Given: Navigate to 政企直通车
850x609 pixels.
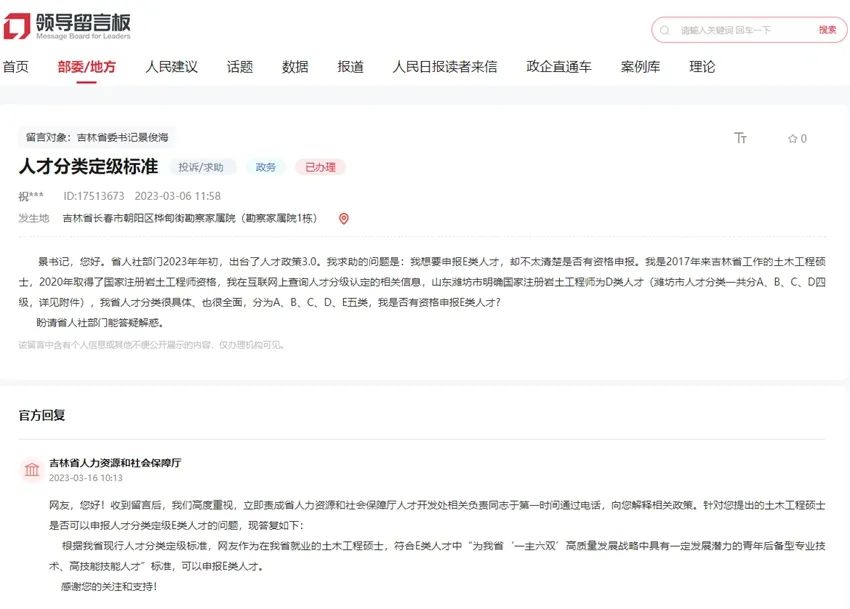Looking at the screenshot, I should 558,67.
